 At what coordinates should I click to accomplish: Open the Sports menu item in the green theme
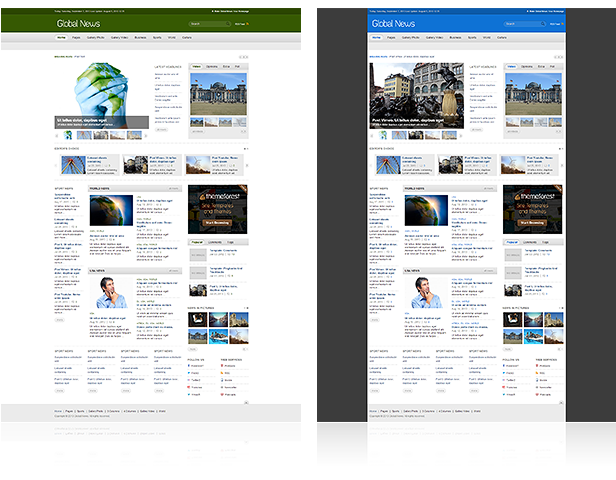156,37
